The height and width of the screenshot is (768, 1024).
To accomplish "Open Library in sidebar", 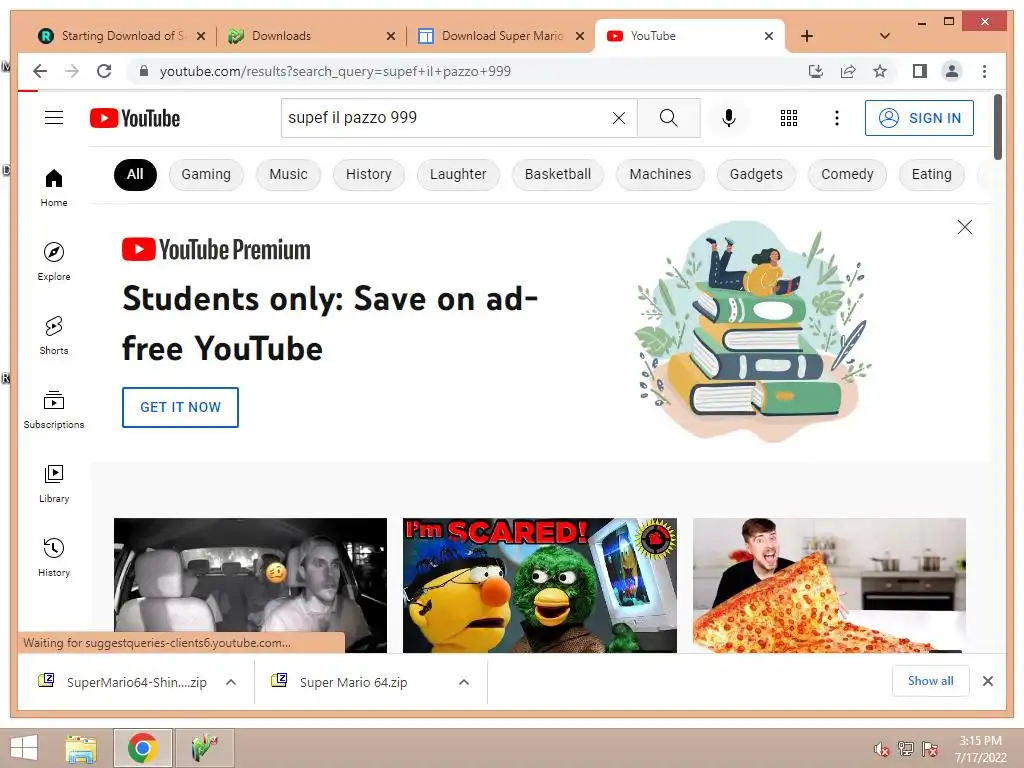I will [54, 483].
